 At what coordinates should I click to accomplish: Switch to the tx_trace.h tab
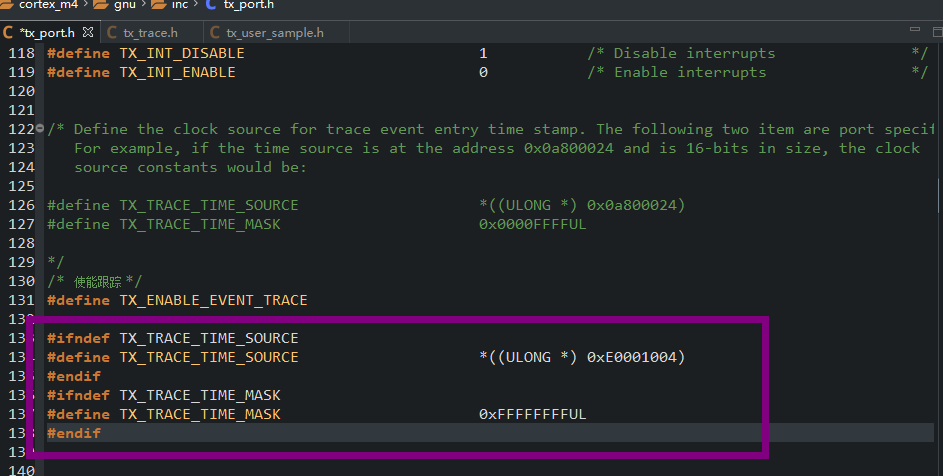[x=150, y=32]
